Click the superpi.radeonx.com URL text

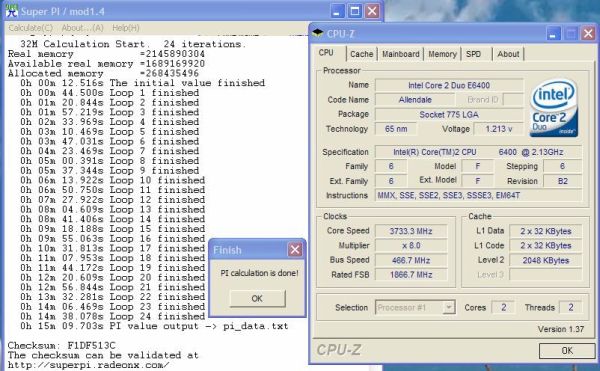coord(88,365)
